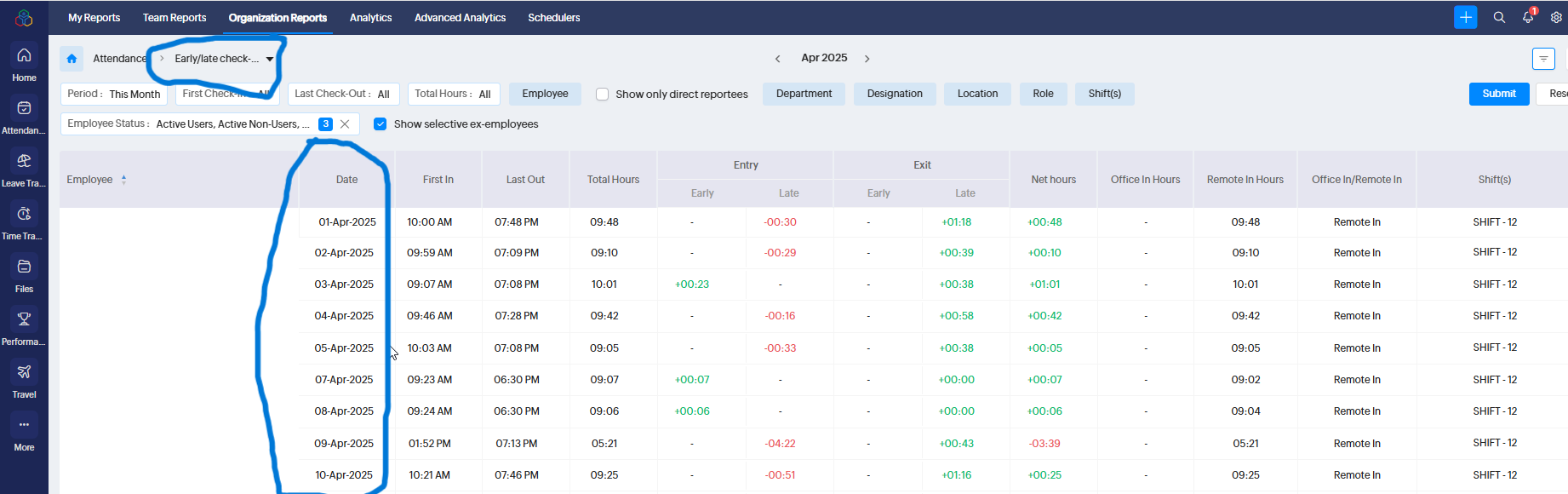Screen dimensions: 1568x494
Task: Open the Files sidebar icon
Action: point(24,267)
